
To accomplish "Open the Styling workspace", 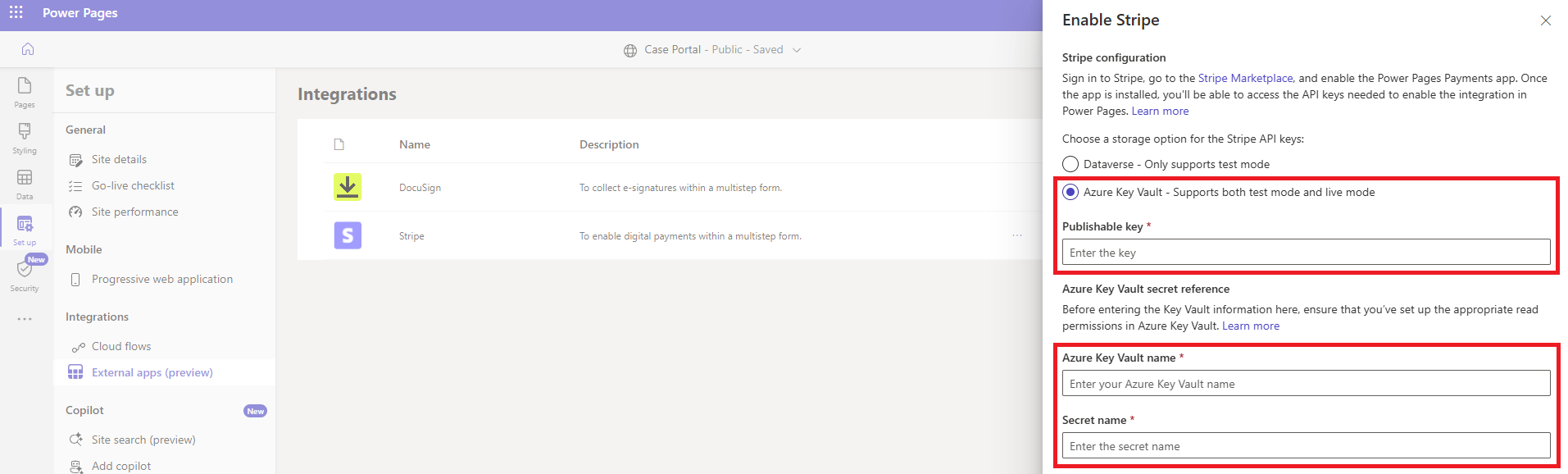I will [25, 139].
